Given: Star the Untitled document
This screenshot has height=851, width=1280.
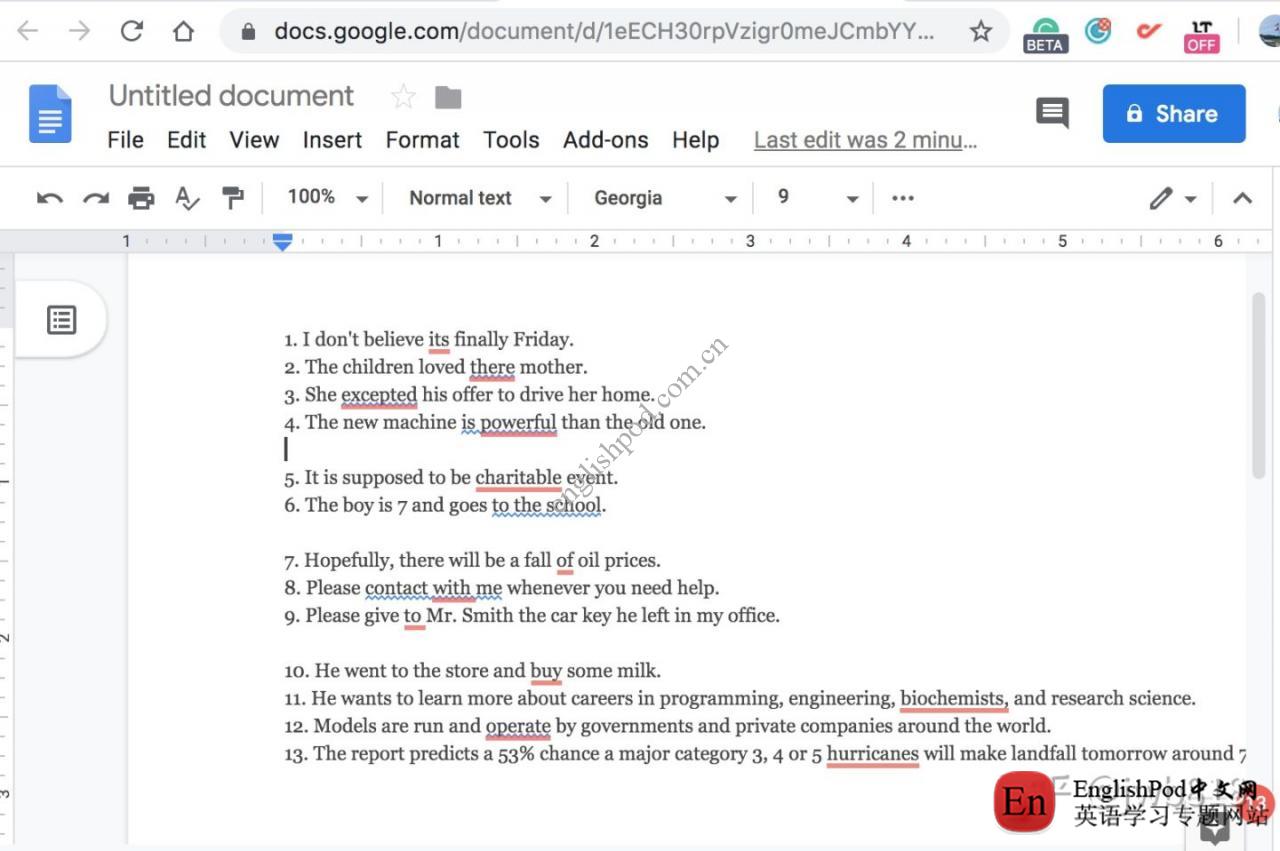Looking at the screenshot, I should 403,97.
